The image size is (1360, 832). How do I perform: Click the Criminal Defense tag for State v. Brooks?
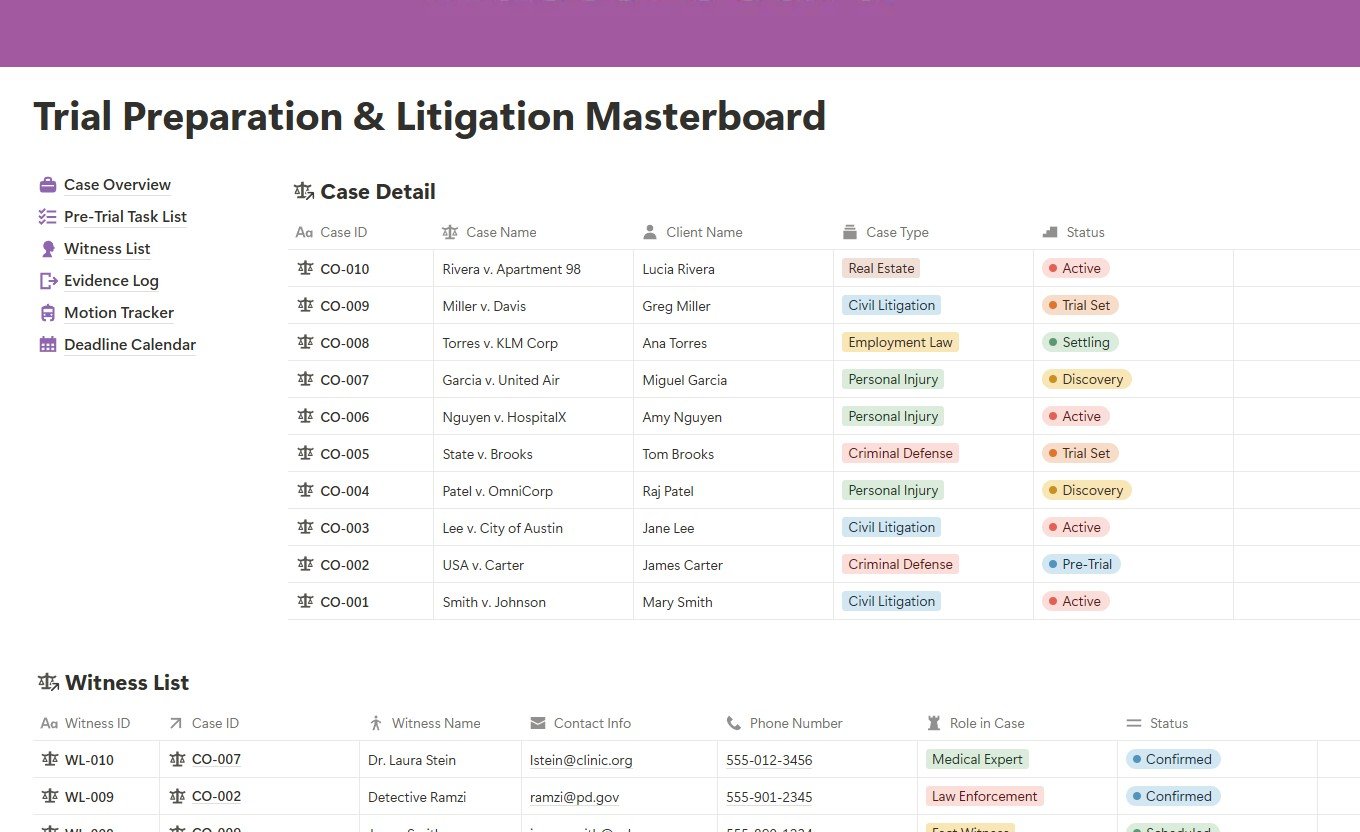click(900, 453)
